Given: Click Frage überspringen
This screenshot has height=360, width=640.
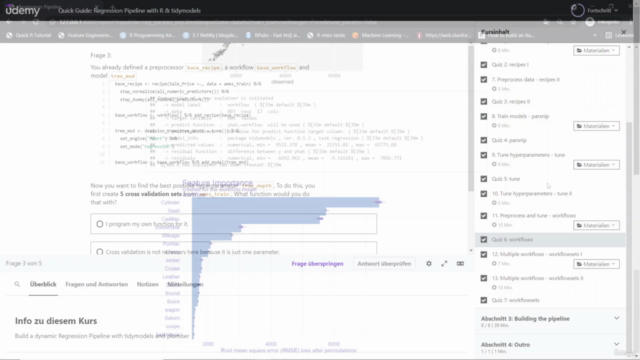Looking at the screenshot, I should 317,264.
